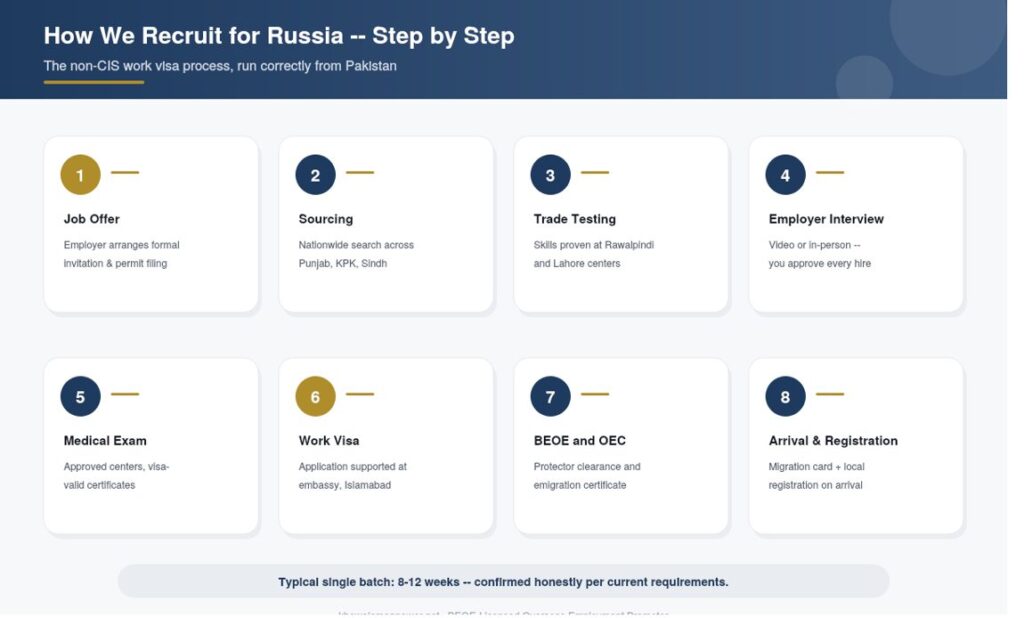Select the 'Trade Testing' card title
Viewport: 1024px width, 618px height.
point(575,219)
